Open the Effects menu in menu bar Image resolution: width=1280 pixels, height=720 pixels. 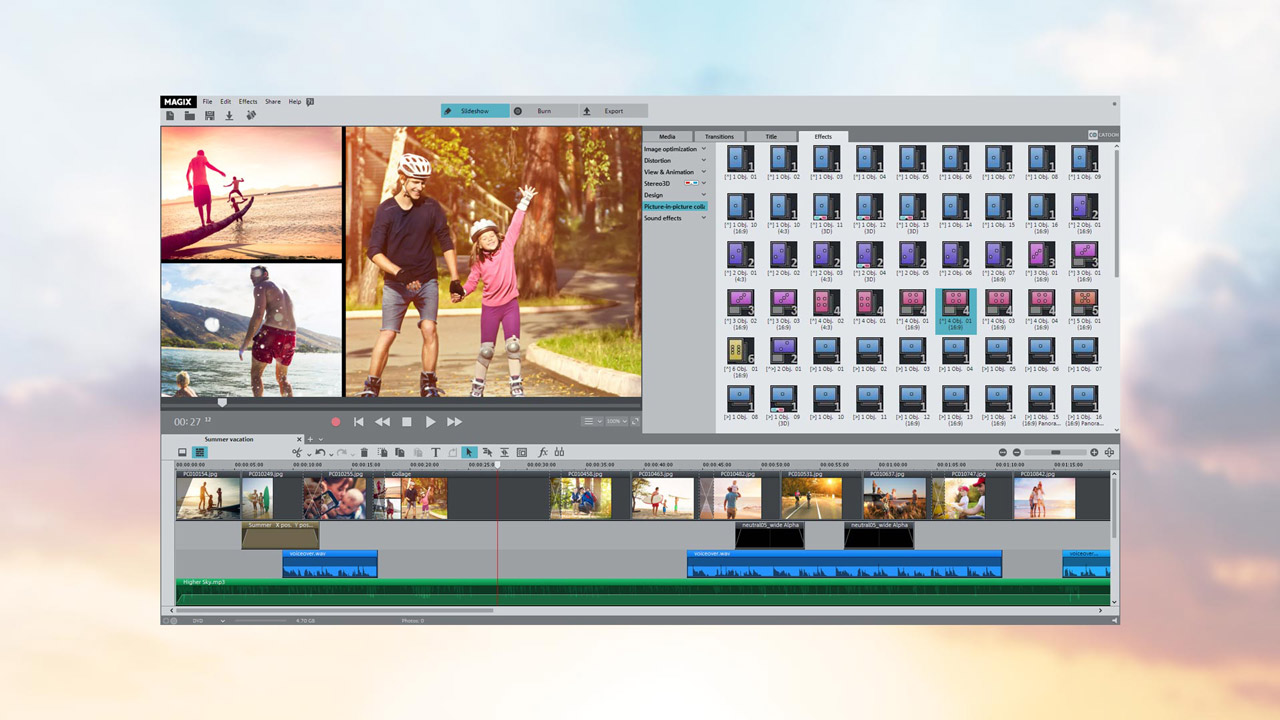[247, 102]
